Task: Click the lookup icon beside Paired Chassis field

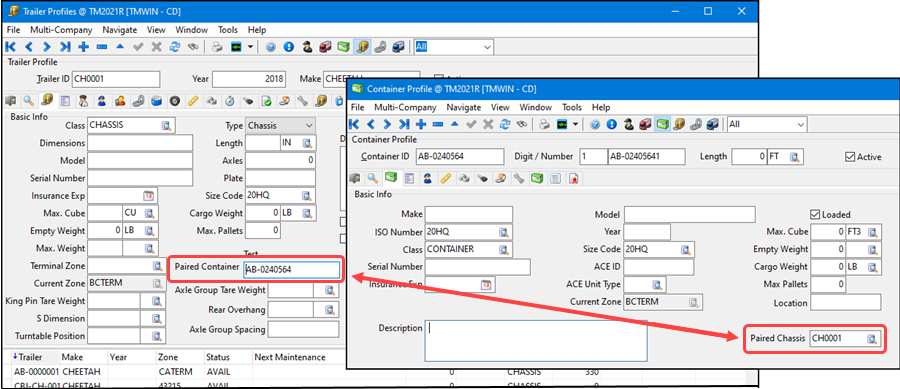Action: (872, 339)
